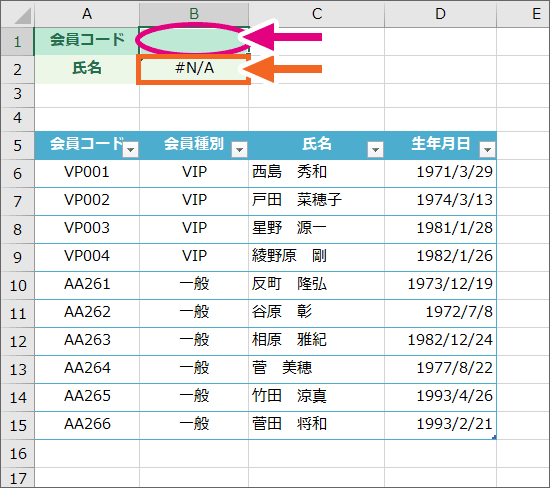
Task: Click the name 竹田 涼真
Action: (x=289, y=396)
